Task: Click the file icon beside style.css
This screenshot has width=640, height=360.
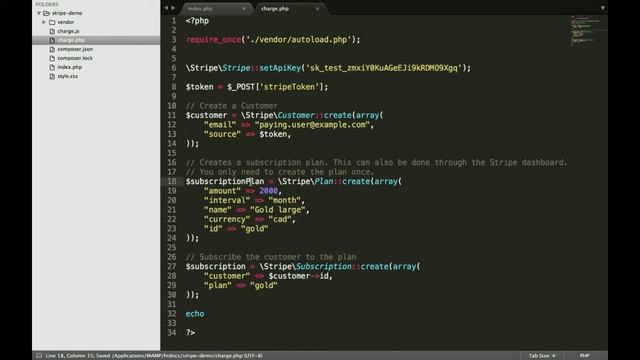Action: [x=52, y=76]
